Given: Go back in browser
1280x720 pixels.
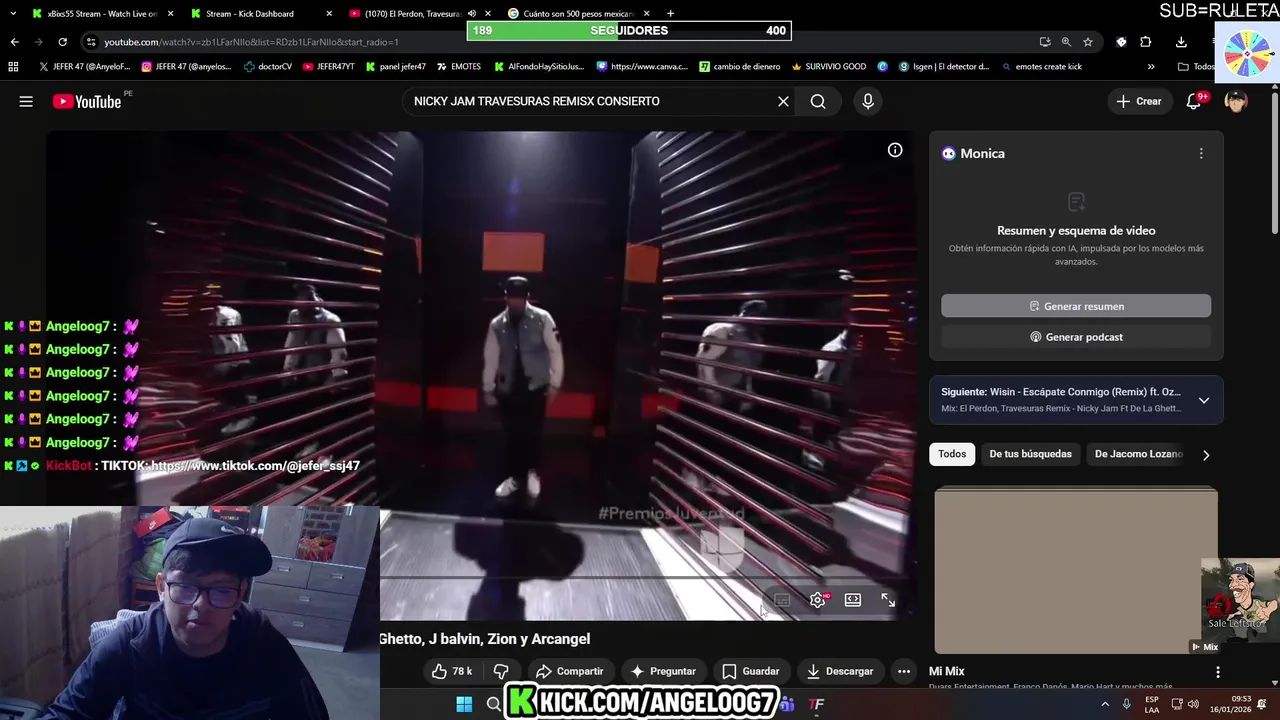Looking at the screenshot, I should [x=14, y=42].
